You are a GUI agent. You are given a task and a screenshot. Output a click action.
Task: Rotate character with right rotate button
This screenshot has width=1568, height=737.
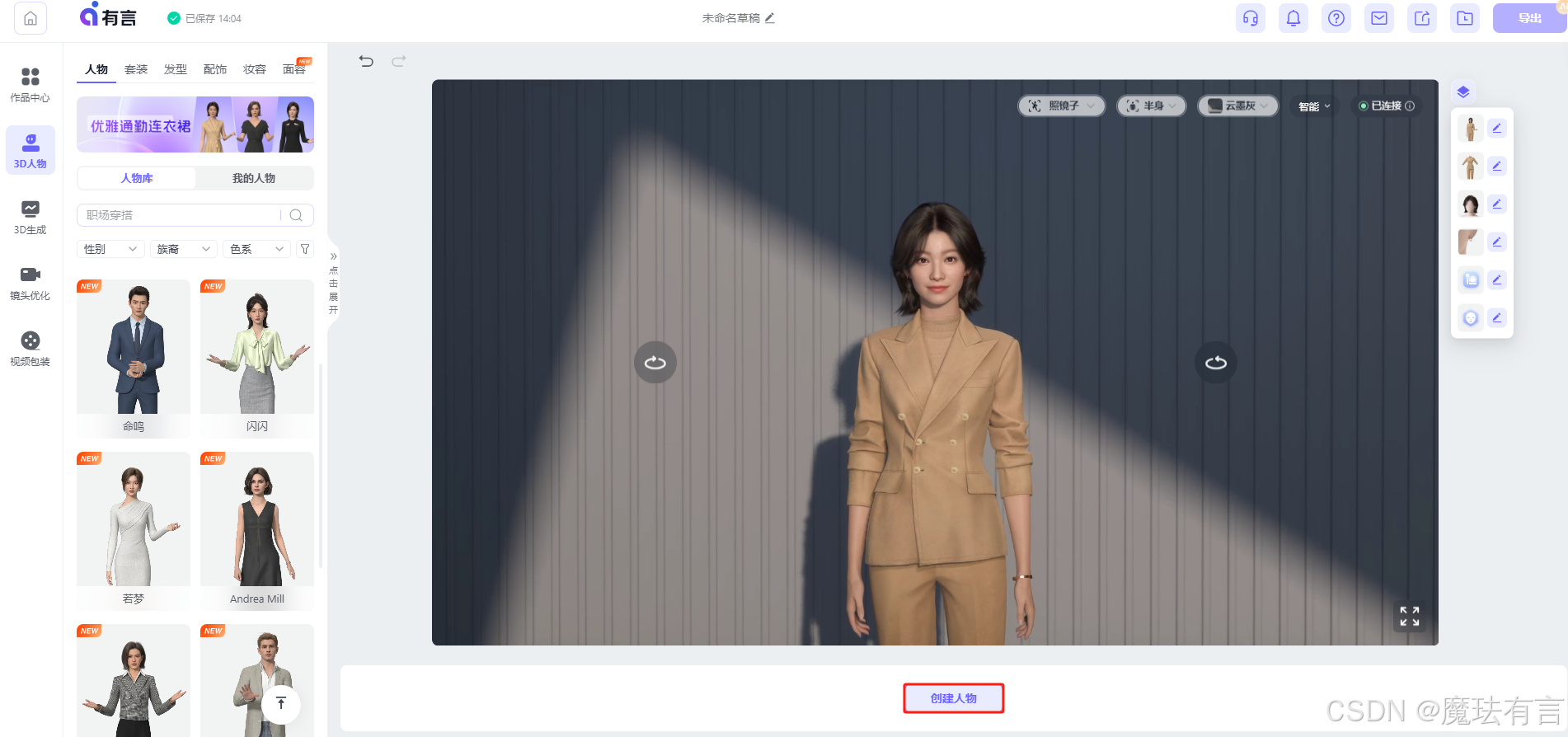1216,363
